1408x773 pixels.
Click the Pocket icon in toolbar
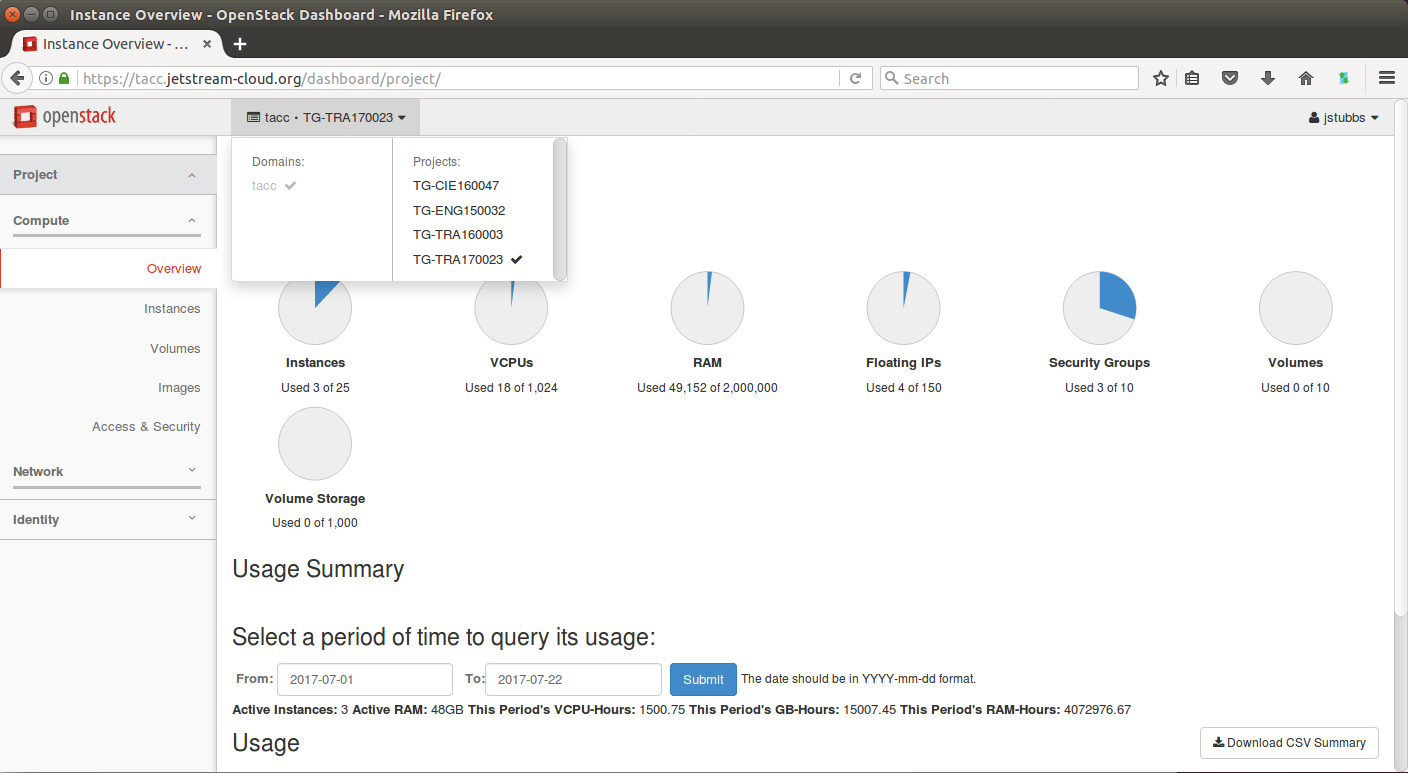[1231, 78]
